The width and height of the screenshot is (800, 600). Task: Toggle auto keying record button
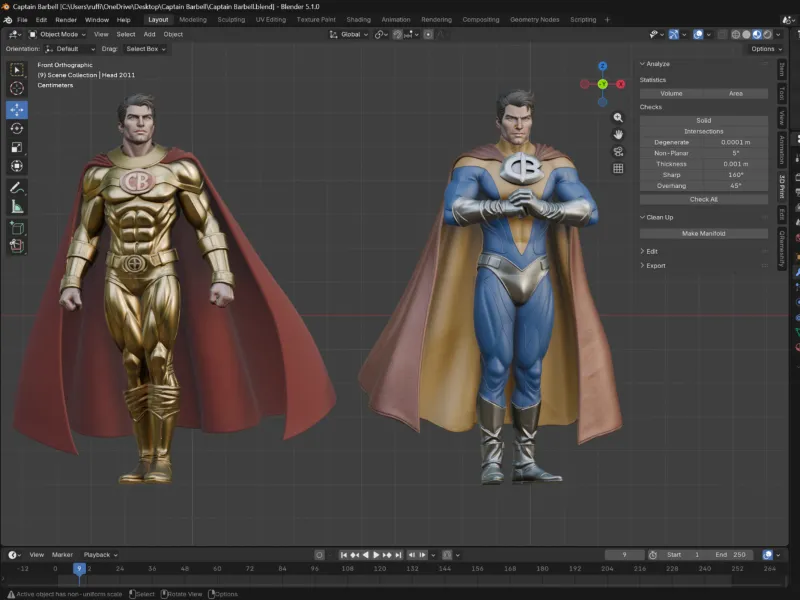(319, 555)
